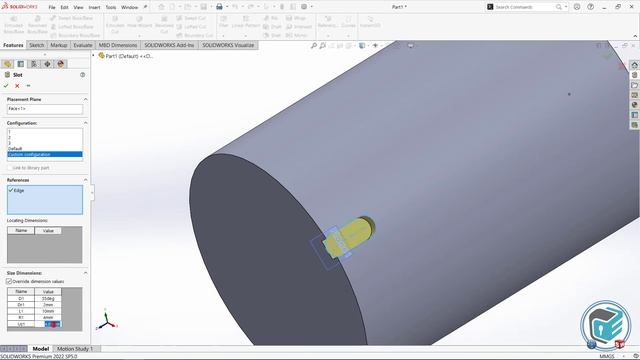Click the SOLIDWORKS logo in title bar
The image size is (640, 360).
tap(20, 7)
